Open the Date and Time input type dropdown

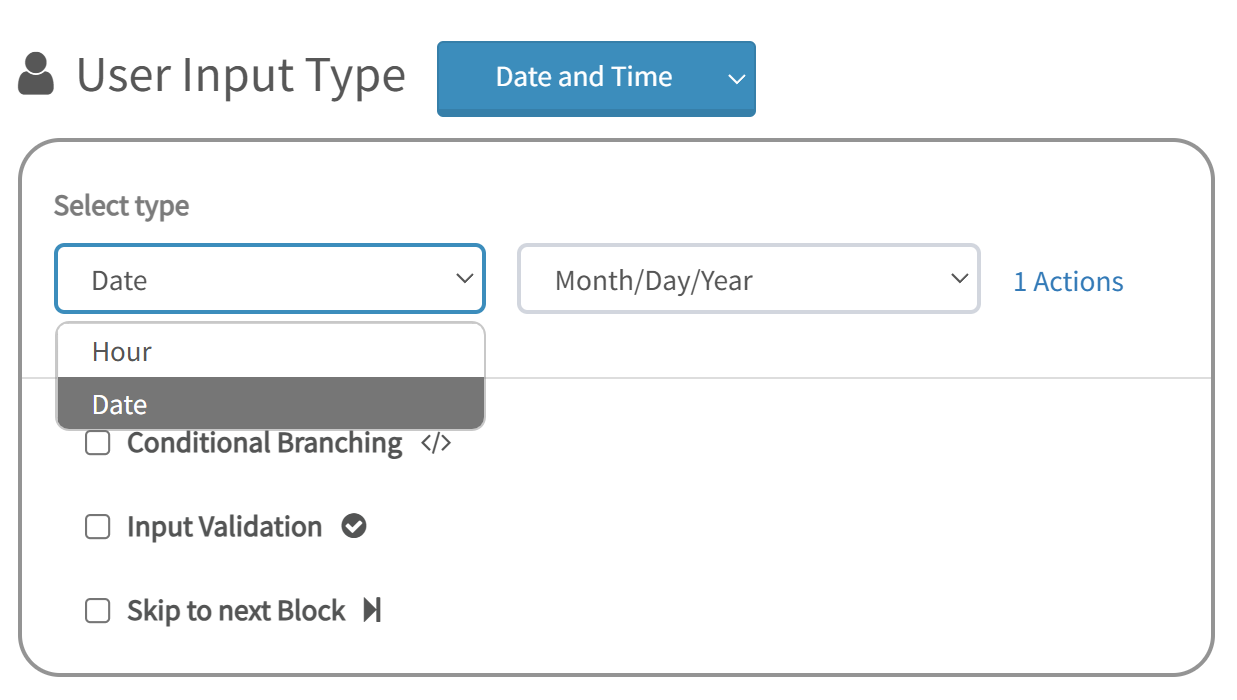pyautogui.click(x=596, y=78)
